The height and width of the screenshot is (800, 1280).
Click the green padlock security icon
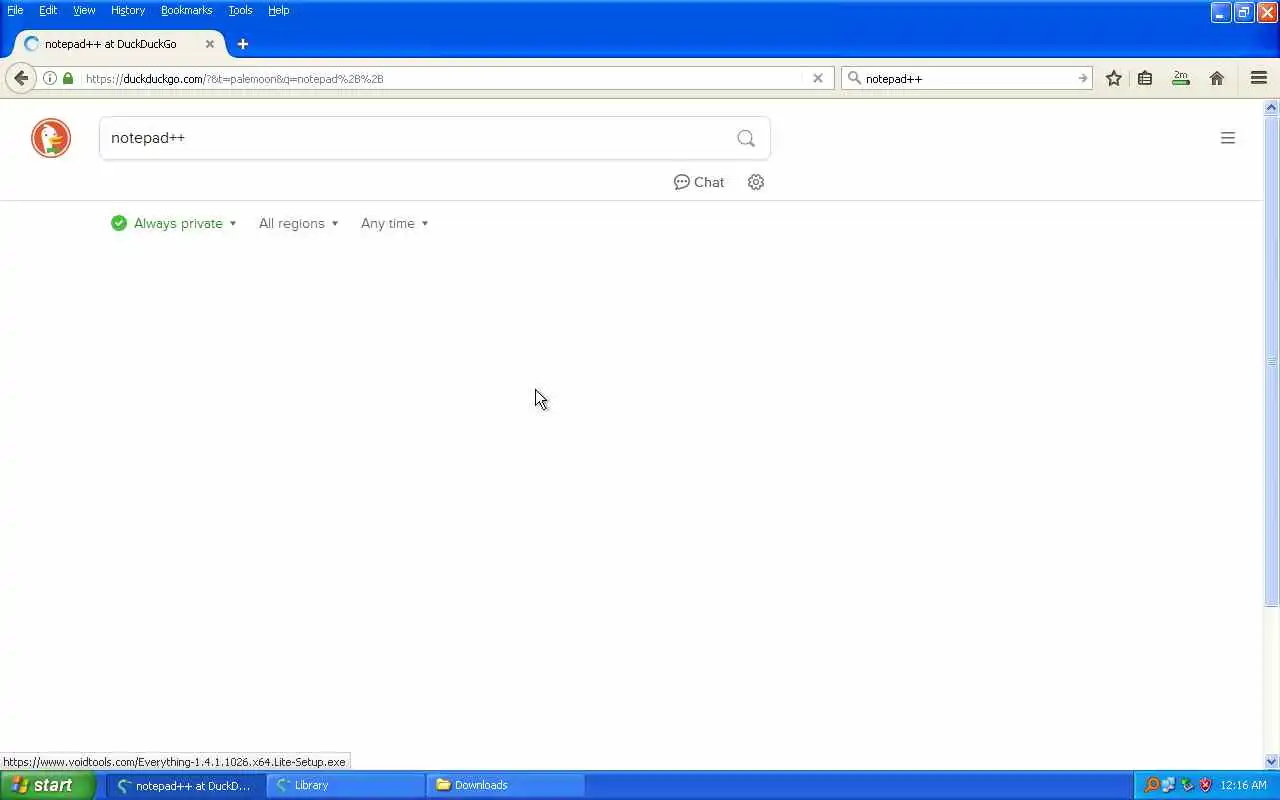coord(68,78)
